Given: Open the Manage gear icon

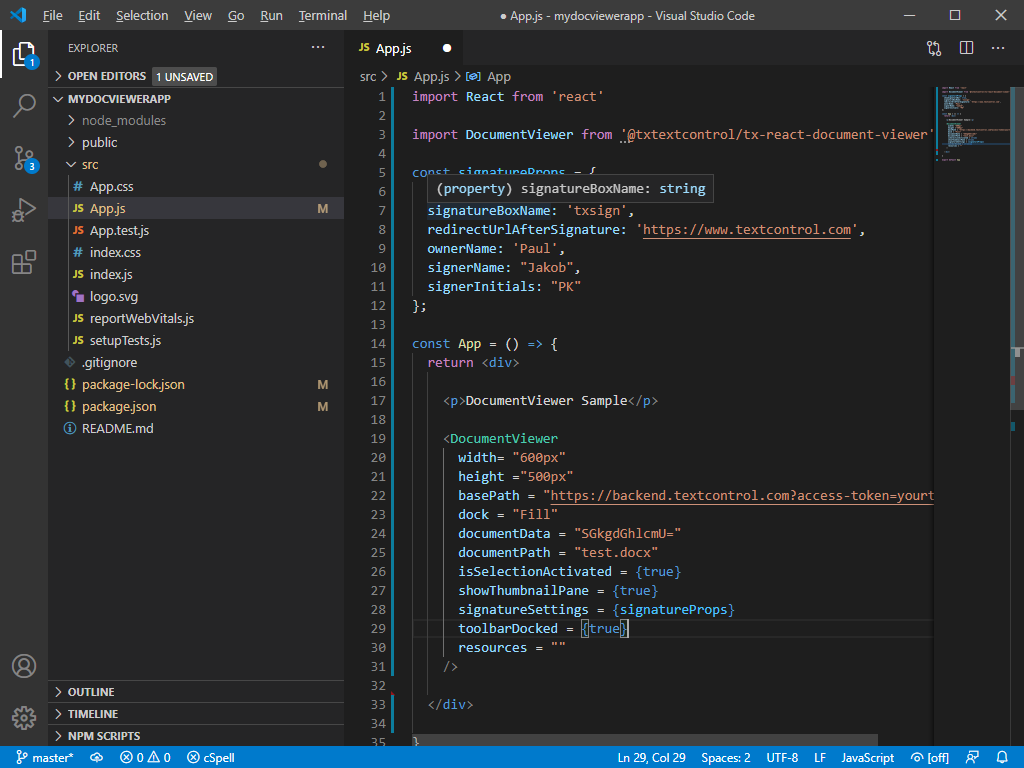Looking at the screenshot, I should (x=24, y=718).
